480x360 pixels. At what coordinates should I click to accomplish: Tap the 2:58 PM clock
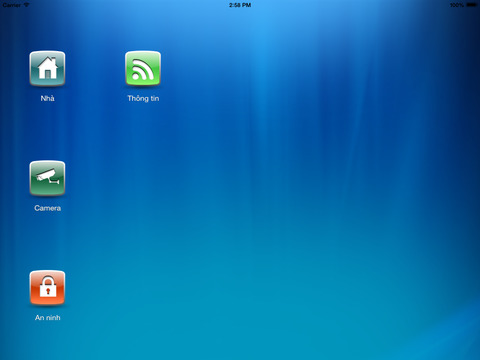[240, 5]
